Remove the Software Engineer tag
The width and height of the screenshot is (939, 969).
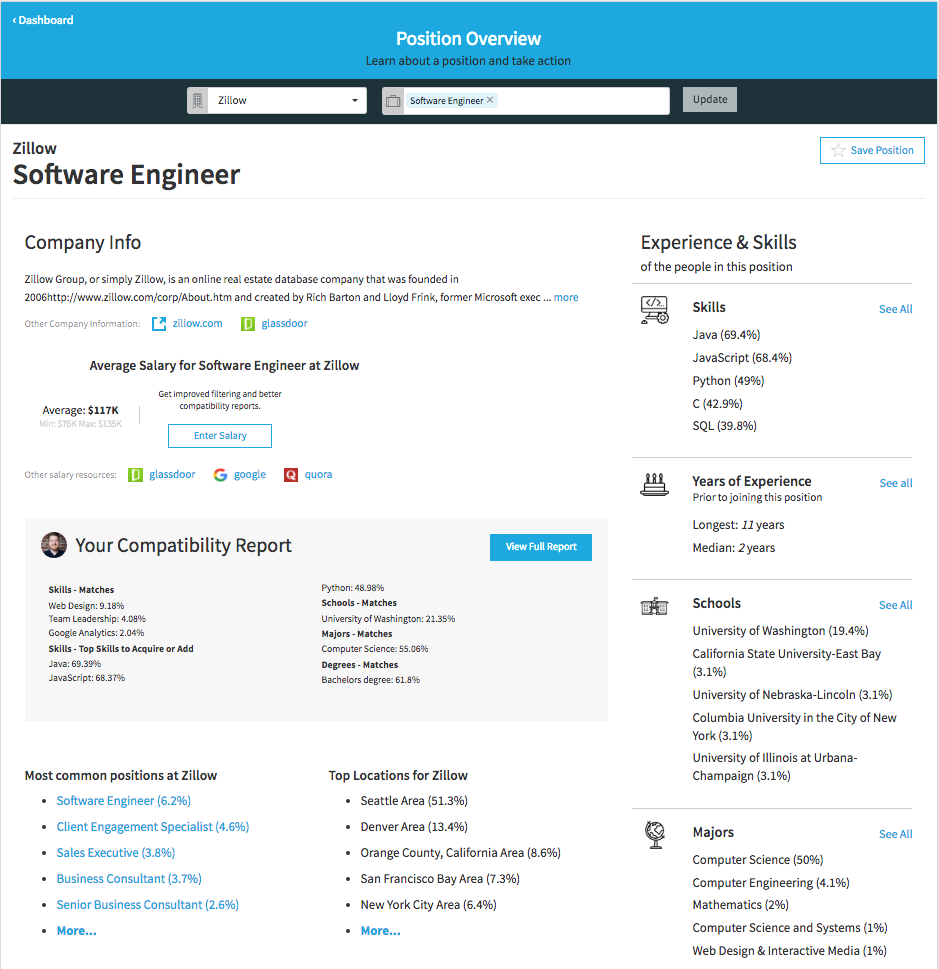[x=490, y=99]
